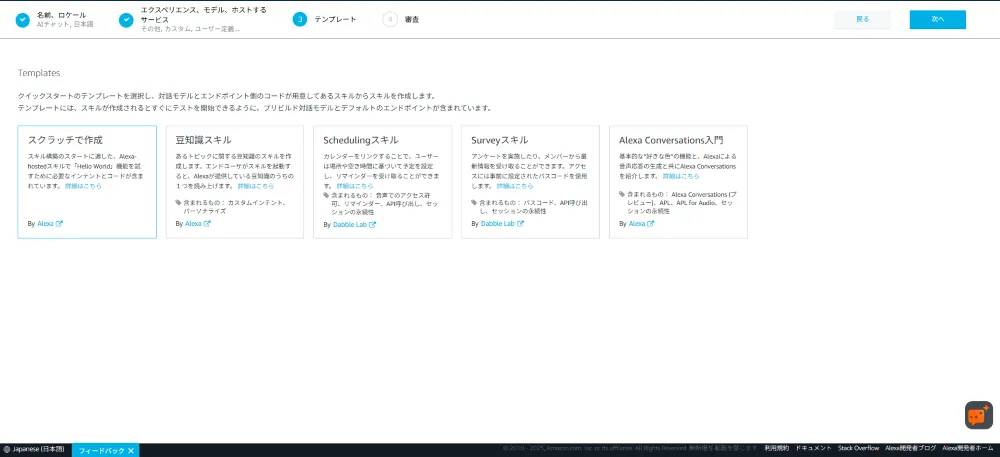Click the step 2 completed checkmark icon
The width and height of the screenshot is (1000, 457).
point(126,19)
